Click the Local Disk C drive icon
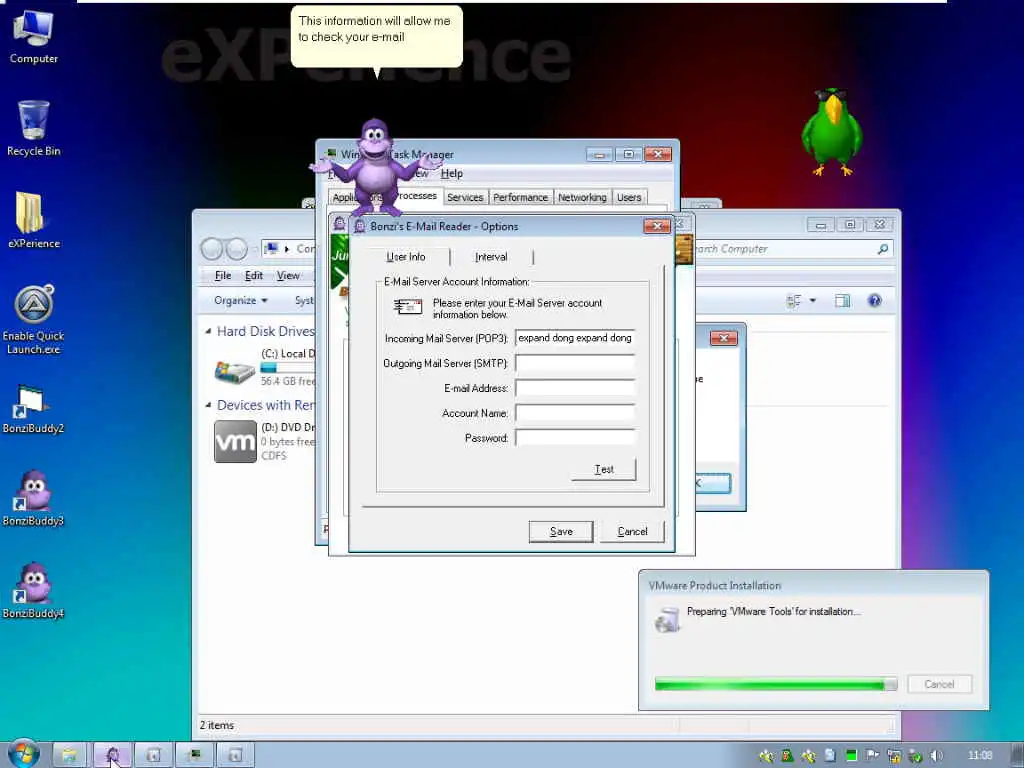1024x768 pixels. 234,370
